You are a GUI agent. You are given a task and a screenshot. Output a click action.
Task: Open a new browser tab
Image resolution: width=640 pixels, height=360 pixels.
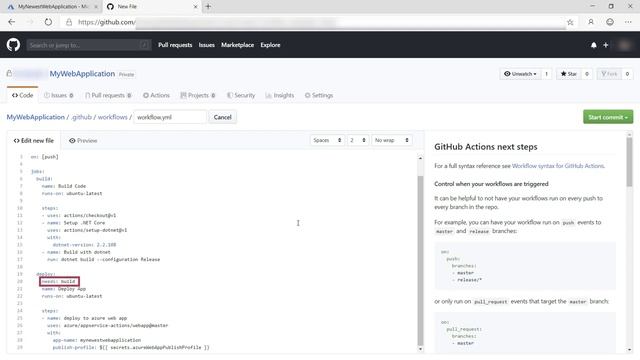coord(208,6)
